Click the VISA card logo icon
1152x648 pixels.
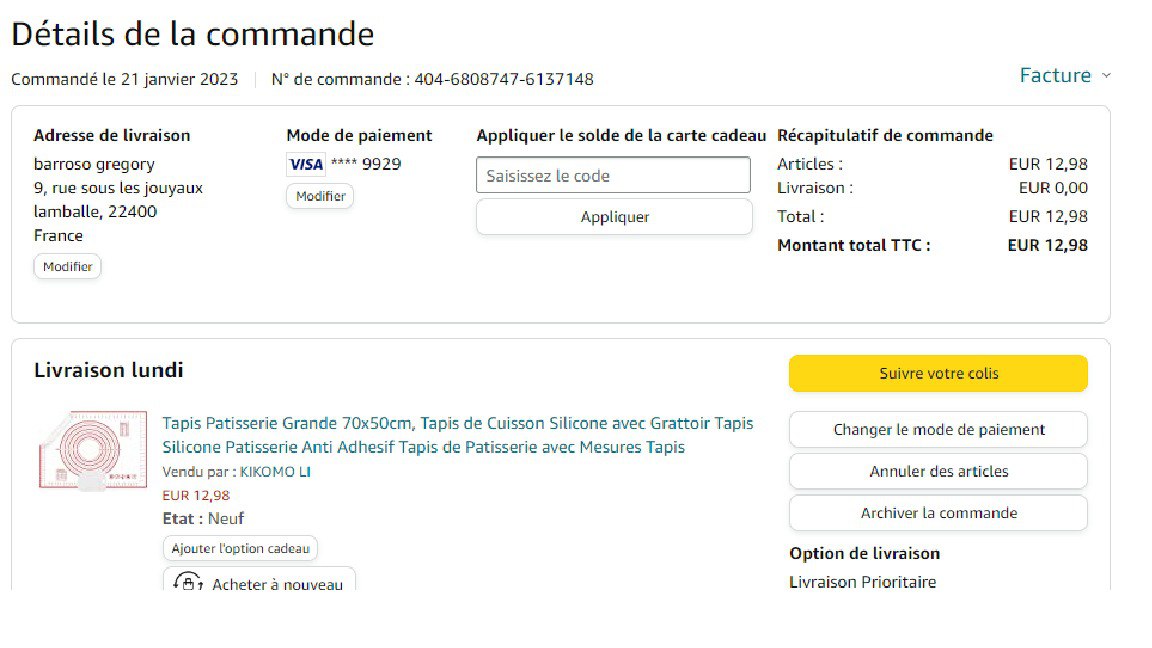pyautogui.click(x=305, y=165)
